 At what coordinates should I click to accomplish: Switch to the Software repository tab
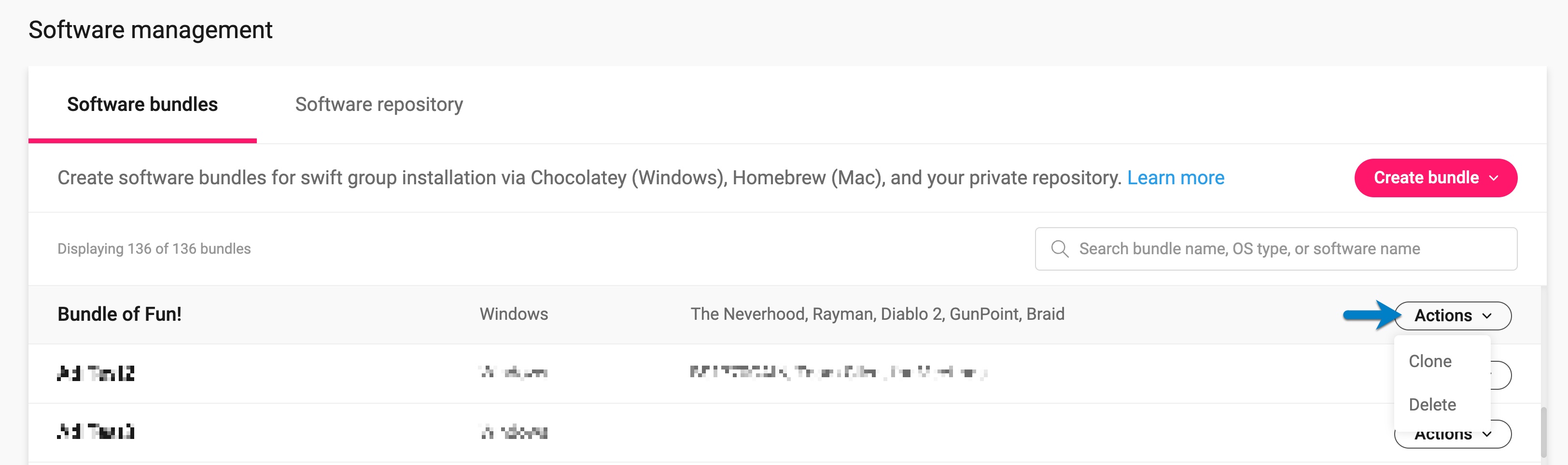coord(378,105)
